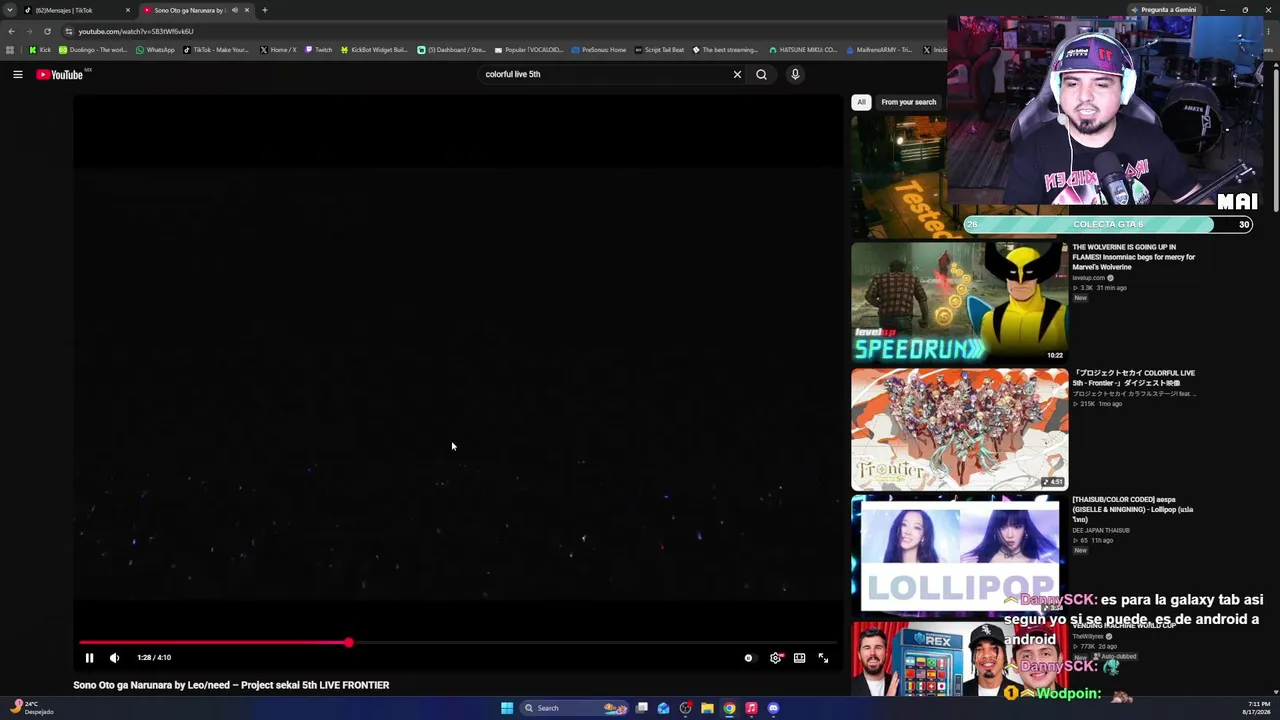Click the YouTube search field

click(x=605, y=74)
